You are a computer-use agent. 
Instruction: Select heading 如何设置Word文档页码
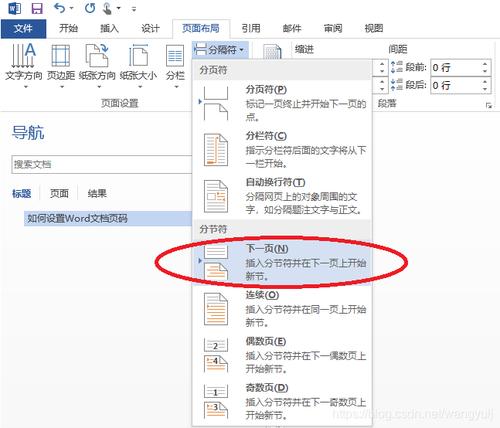coord(108,219)
